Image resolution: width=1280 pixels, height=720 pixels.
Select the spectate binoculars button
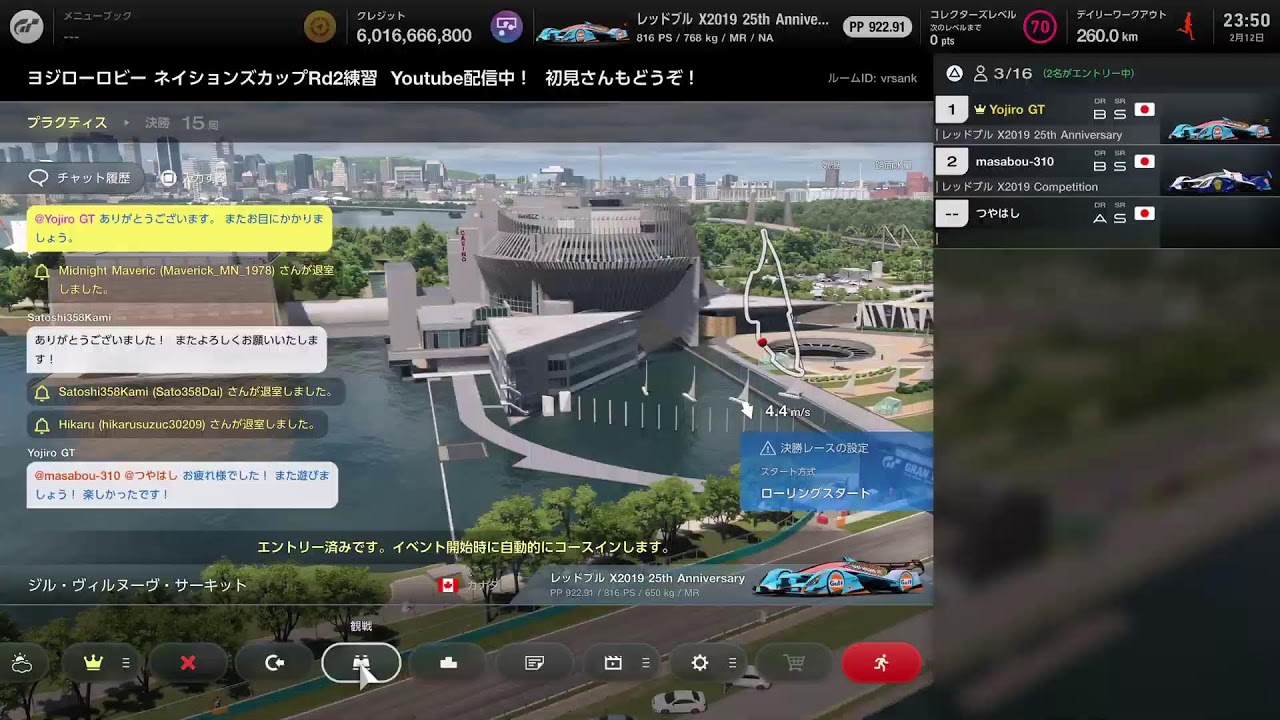[361, 663]
